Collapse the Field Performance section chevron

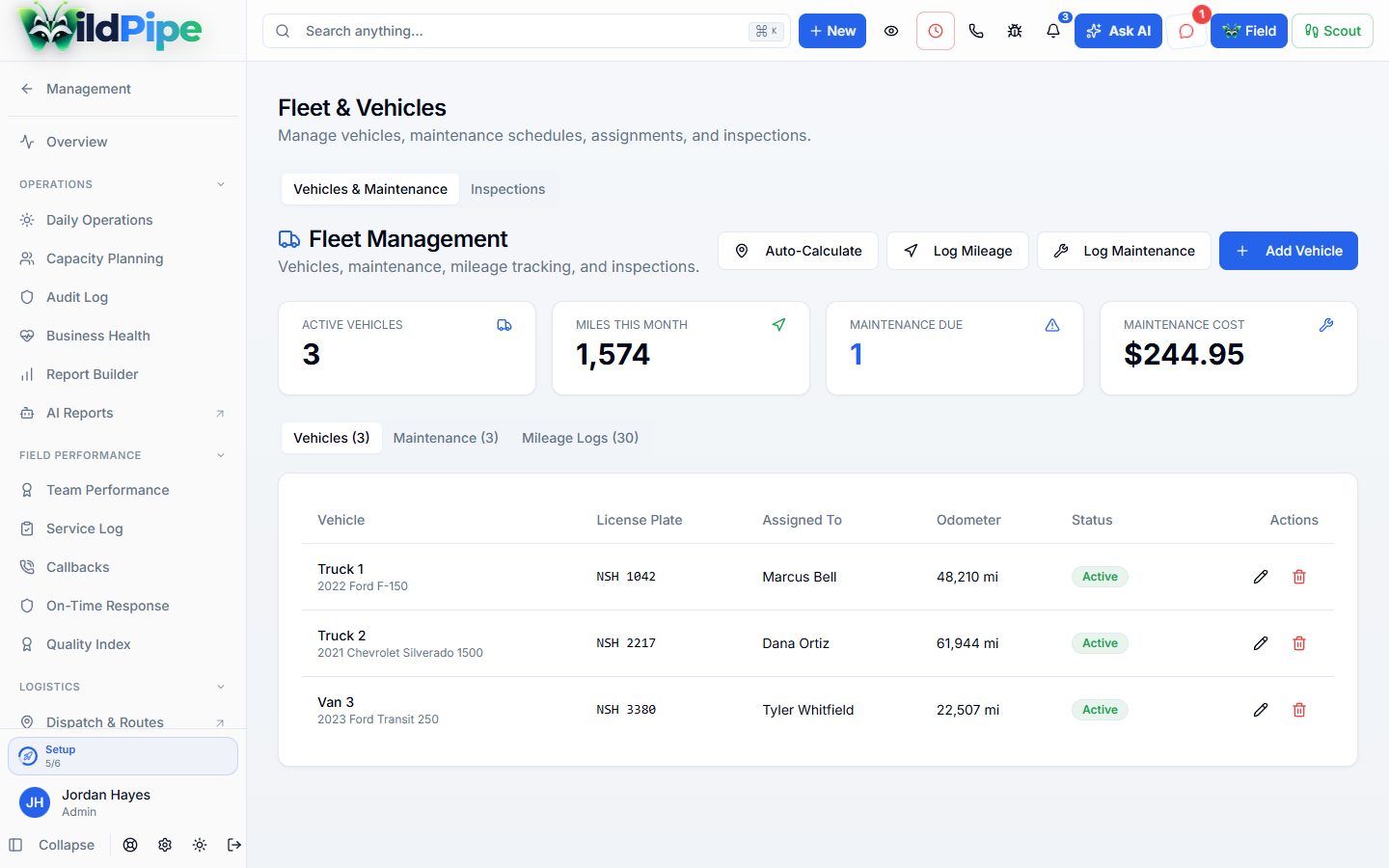221,455
